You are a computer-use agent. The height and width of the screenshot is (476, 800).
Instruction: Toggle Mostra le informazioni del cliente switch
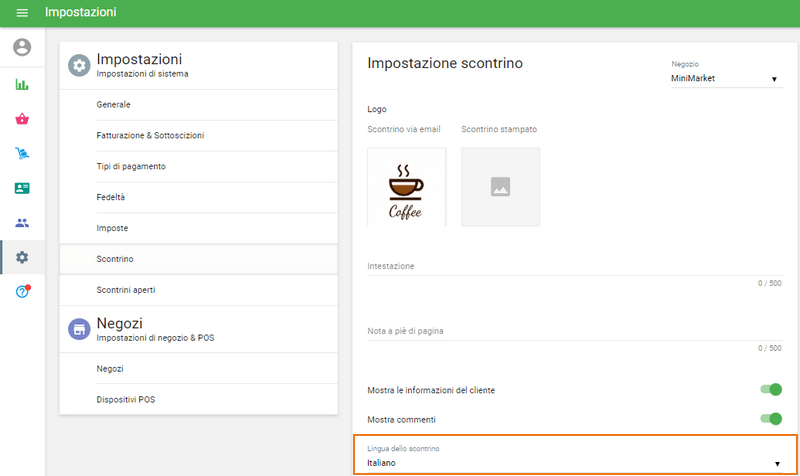(769, 390)
